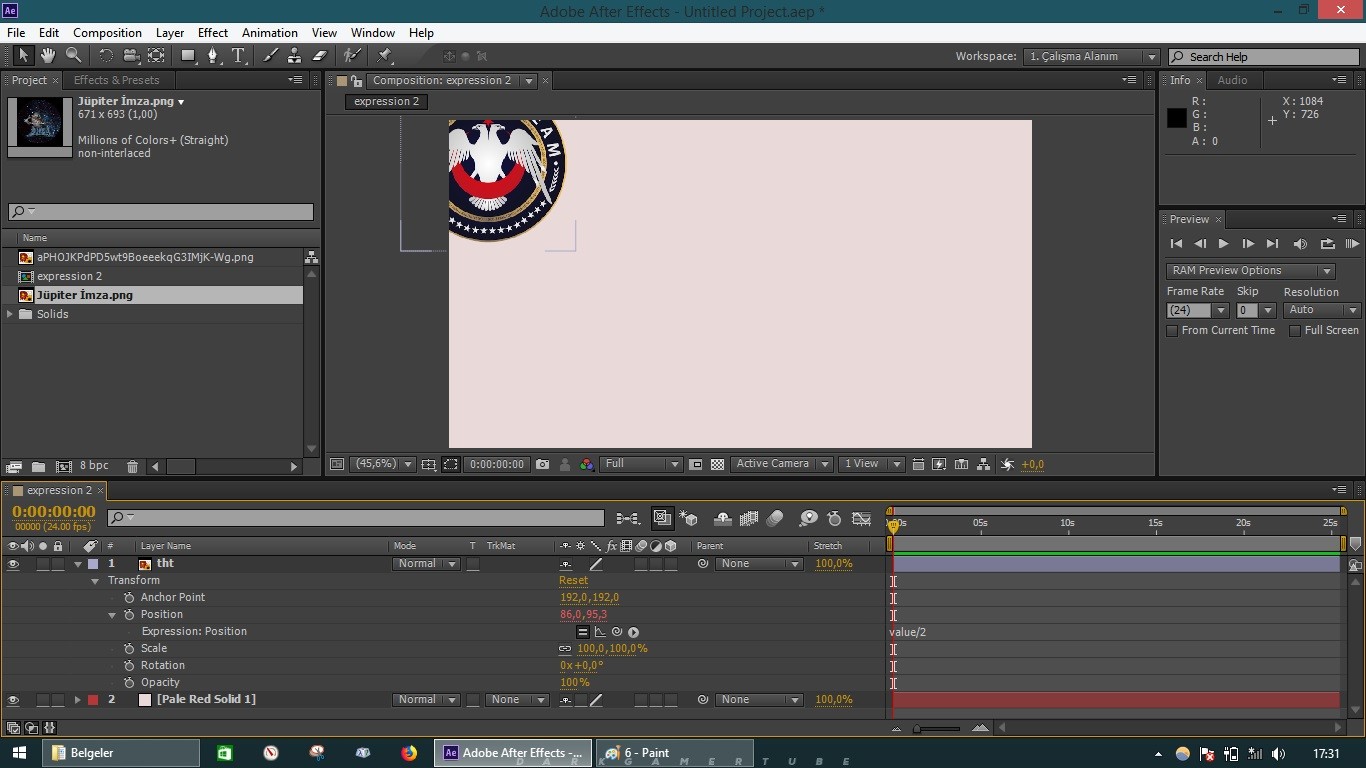Select the Rectangle shape tool

click(x=188, y=56)
